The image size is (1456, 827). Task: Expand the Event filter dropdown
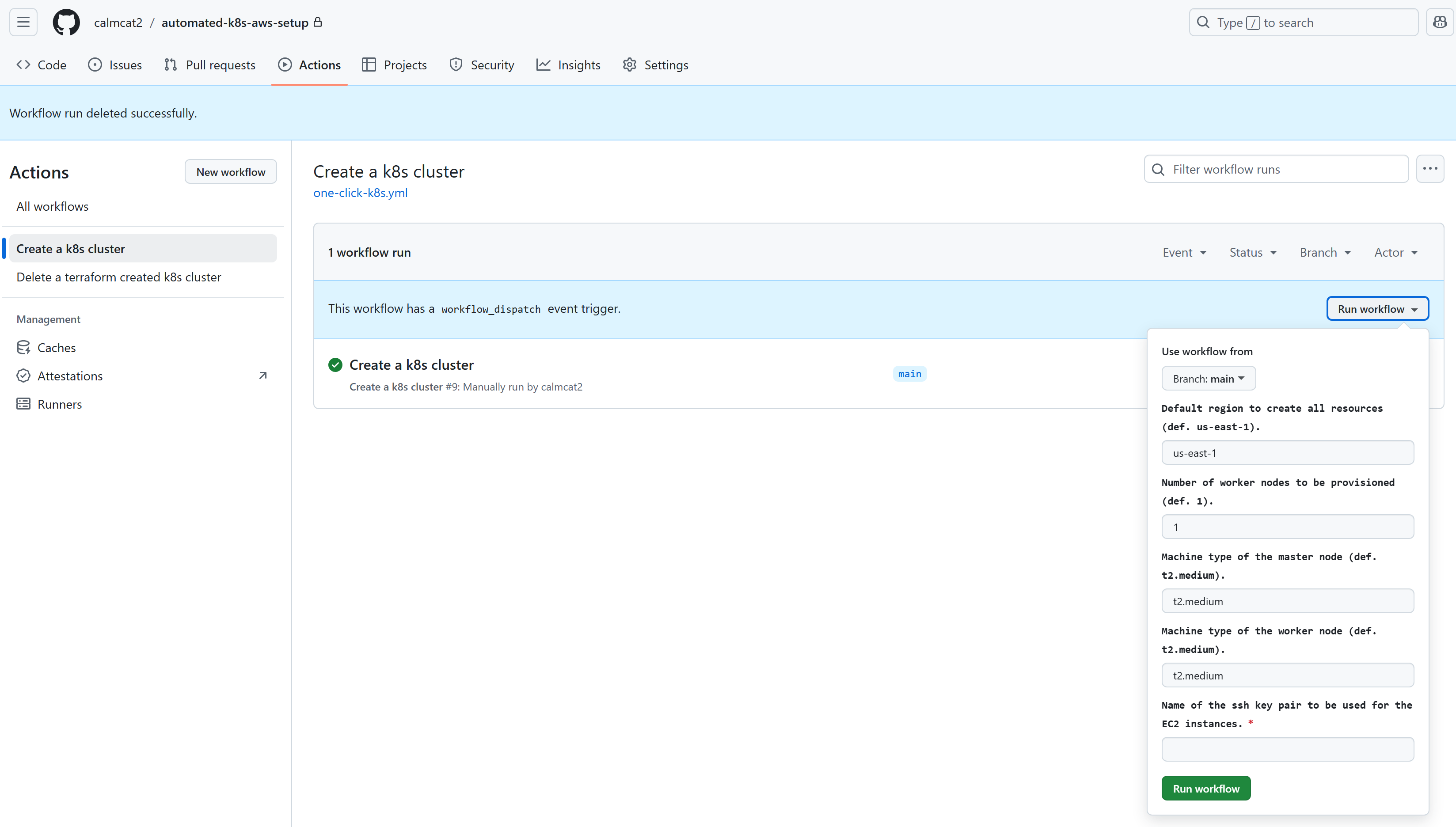pos(1184,252)
